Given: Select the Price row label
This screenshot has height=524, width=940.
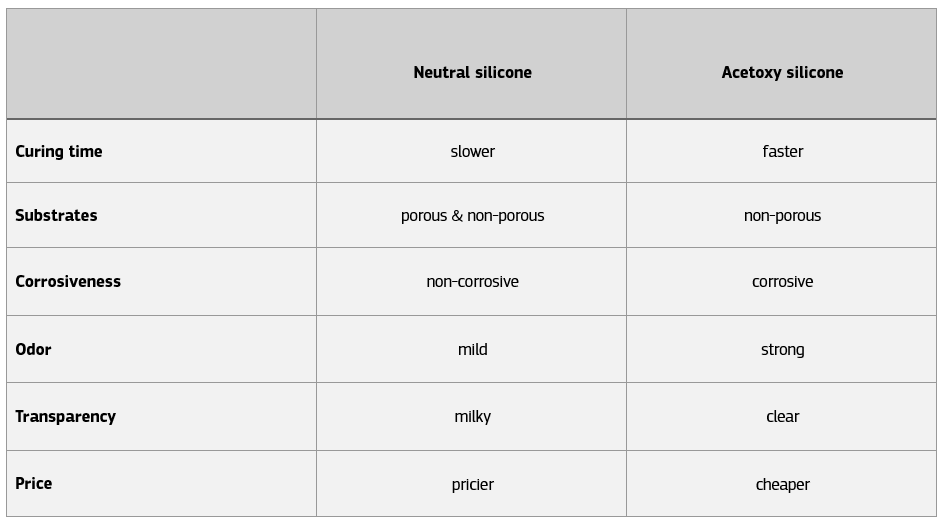Looking at the screenshot, I should [x=33, y=483].
